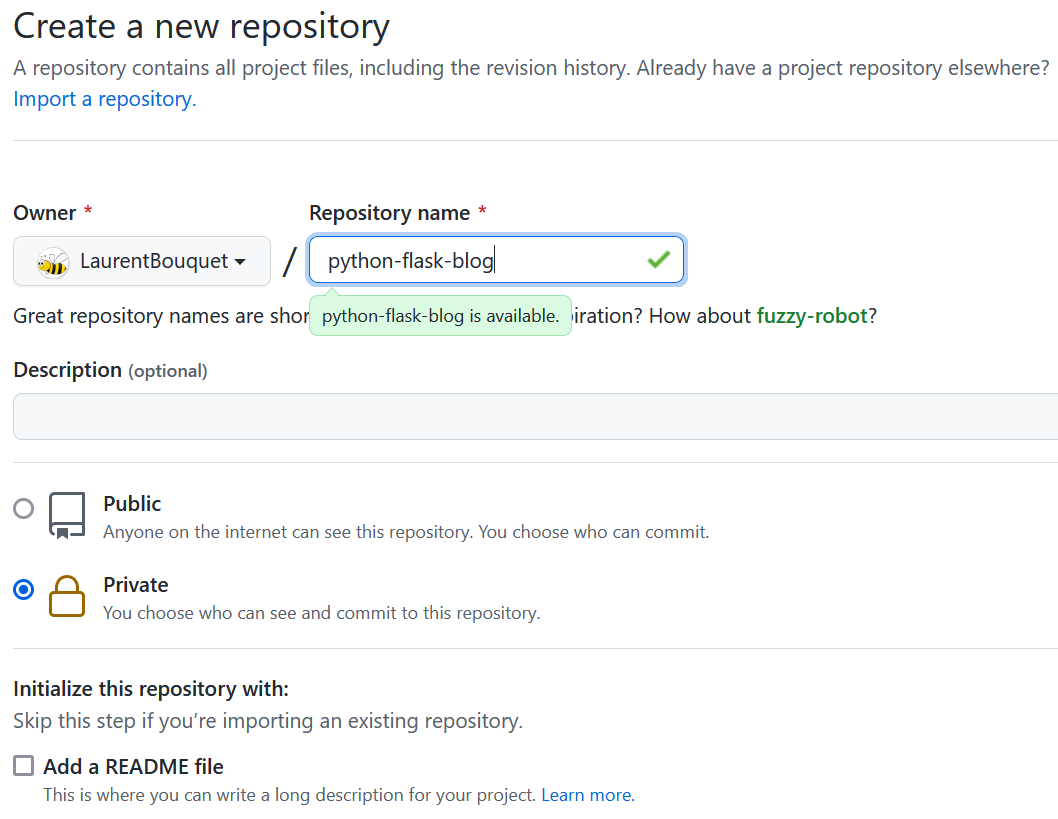1058x819 pixels.
Task: Click the bee avatar in Owner selector
Action: coord(52,262)
